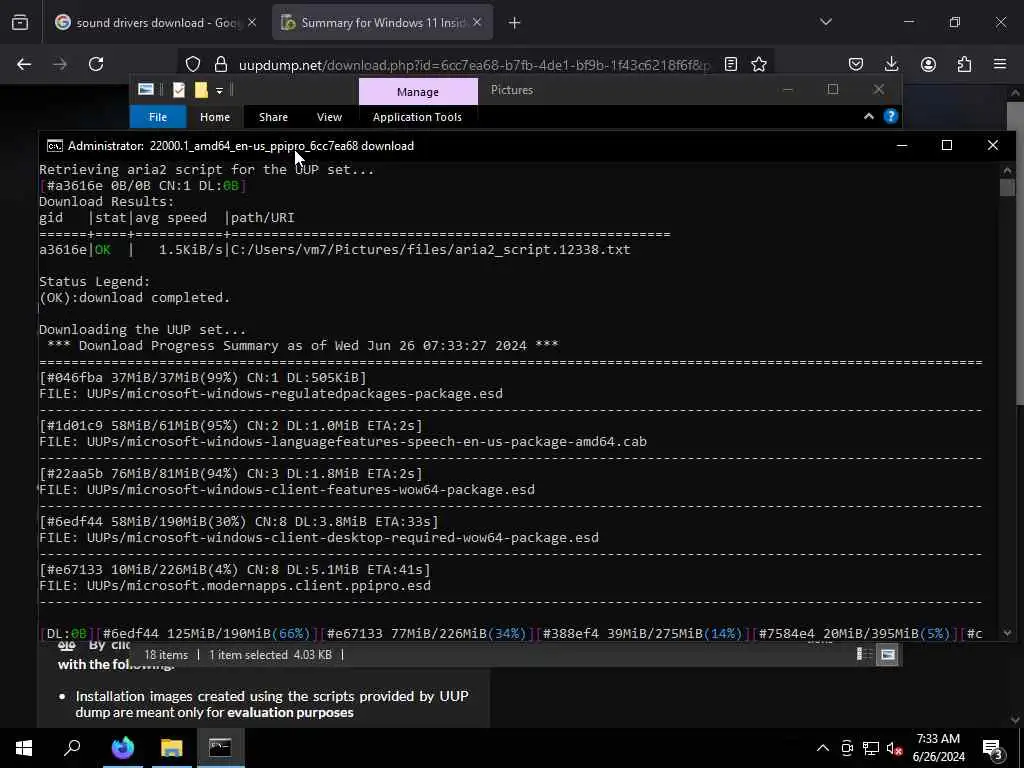
Task: Open Firefox from the taskbar
Action: point(123,747)
